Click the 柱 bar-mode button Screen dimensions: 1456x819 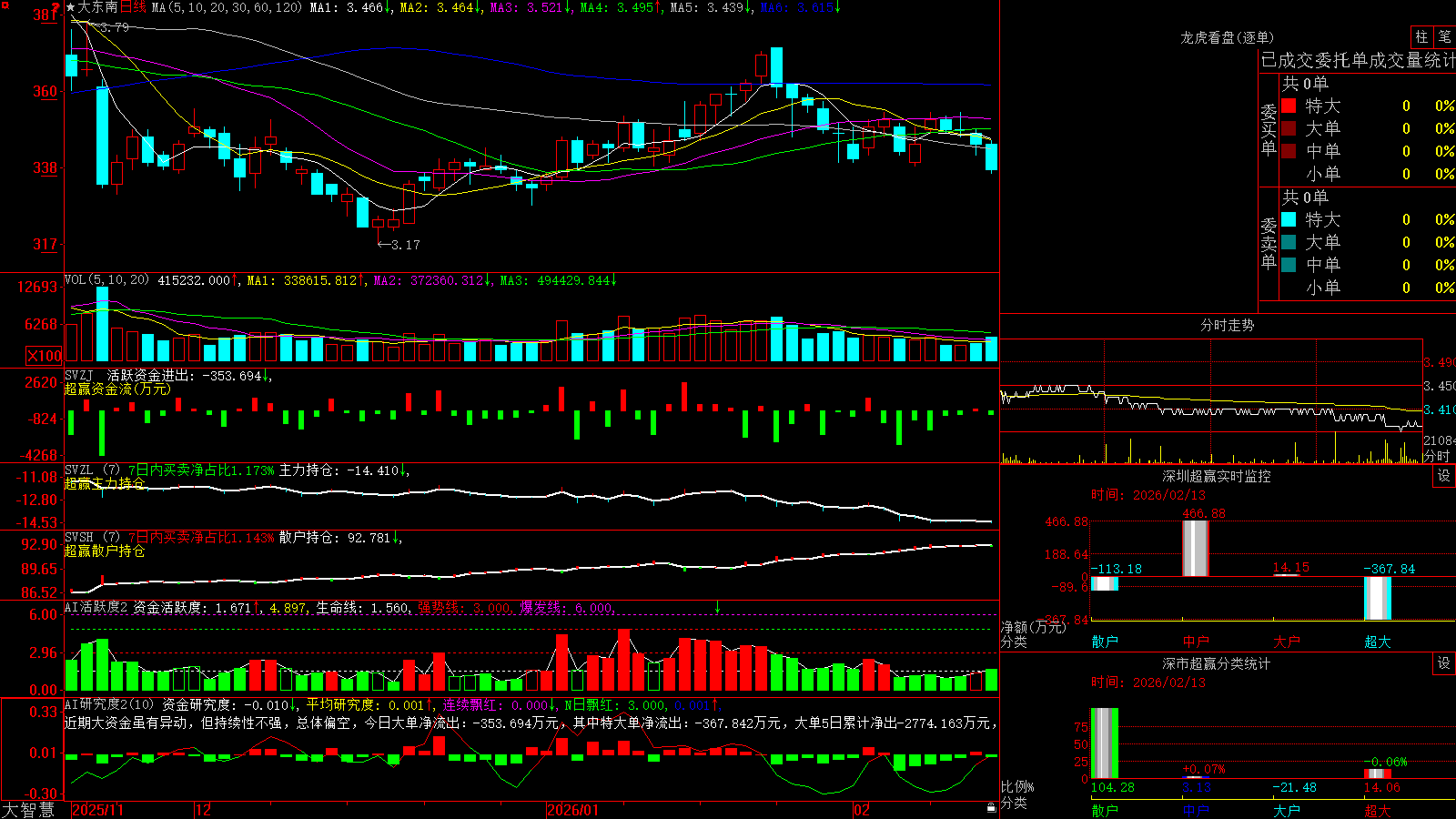point(1421,37)
